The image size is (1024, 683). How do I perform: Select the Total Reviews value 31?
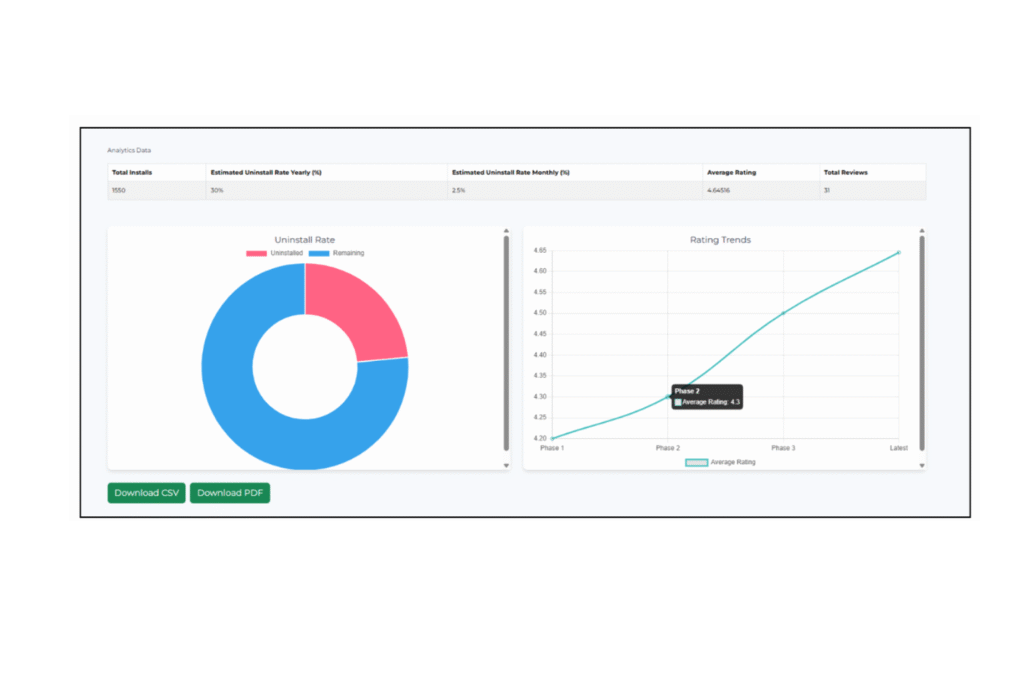click(827, 189)
